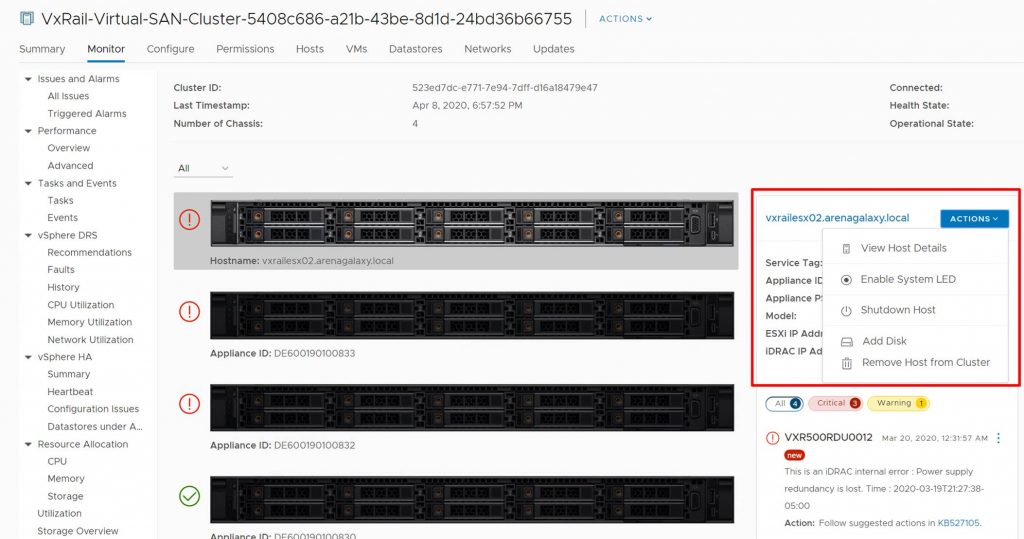Open the blue host ACTIONS dropdown button
Screen dimensions: 1024x539
pos(974,219)
